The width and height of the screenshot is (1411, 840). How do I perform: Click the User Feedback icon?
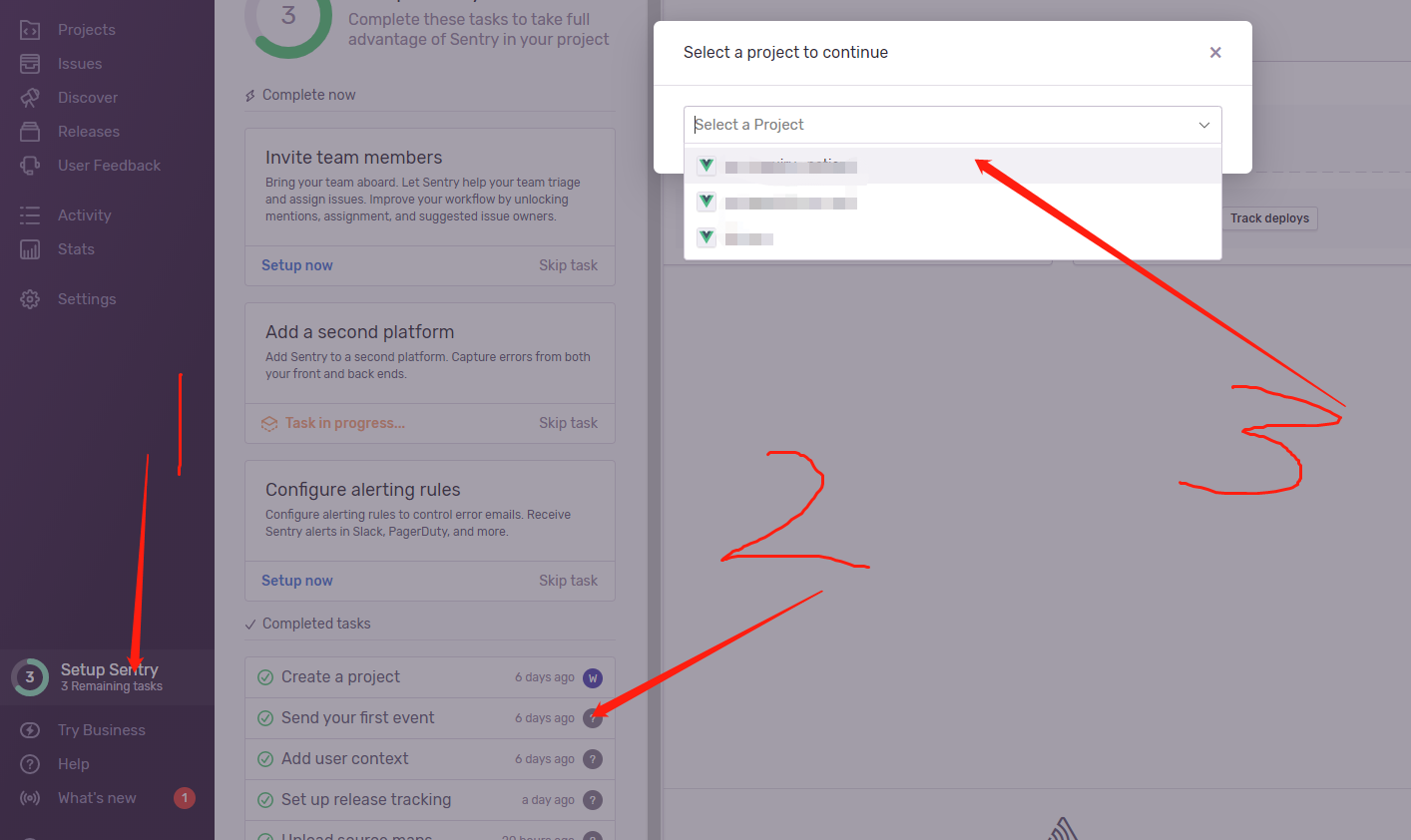tap(30, 166)
